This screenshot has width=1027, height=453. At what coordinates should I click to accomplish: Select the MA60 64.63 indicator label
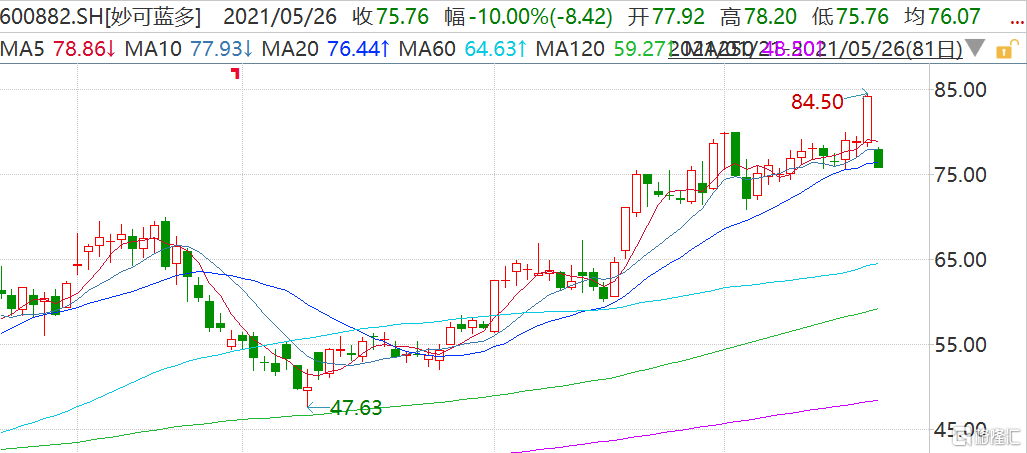pos(464,48)
